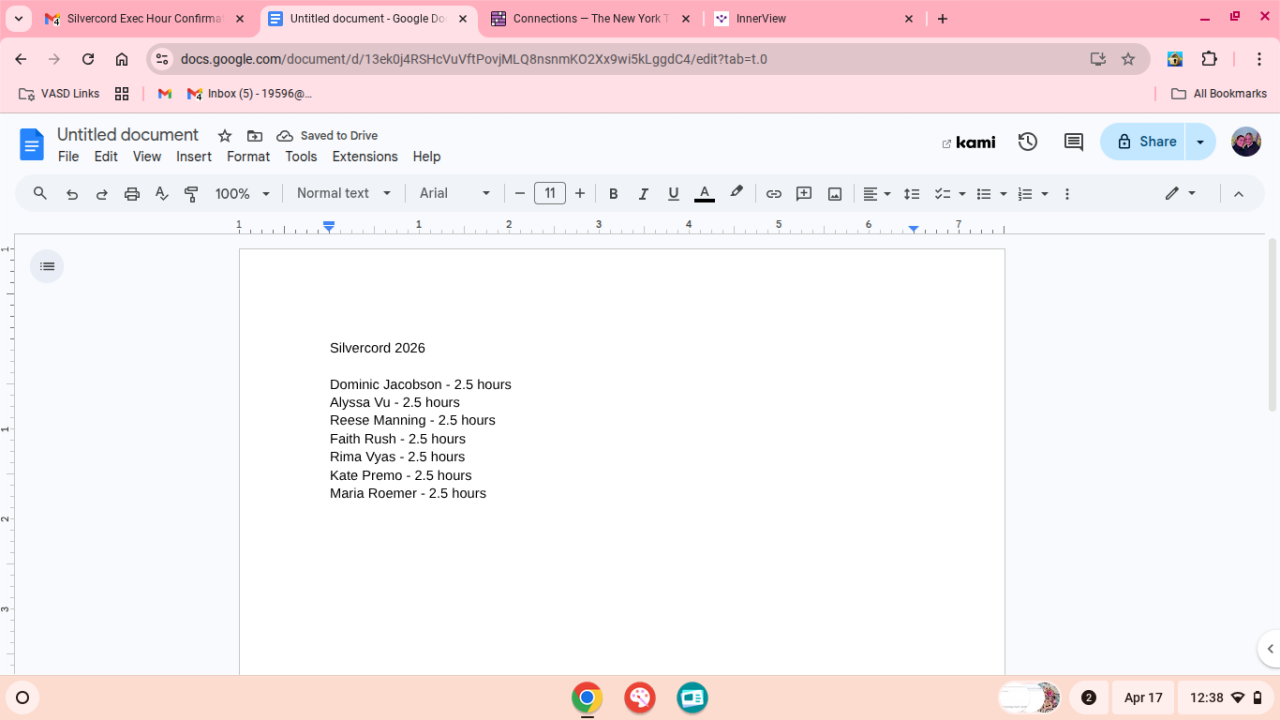1280x720 pixels.
Task: Add a comment from the toolbar
Action: pyautogui.click(x=804, y=194)
